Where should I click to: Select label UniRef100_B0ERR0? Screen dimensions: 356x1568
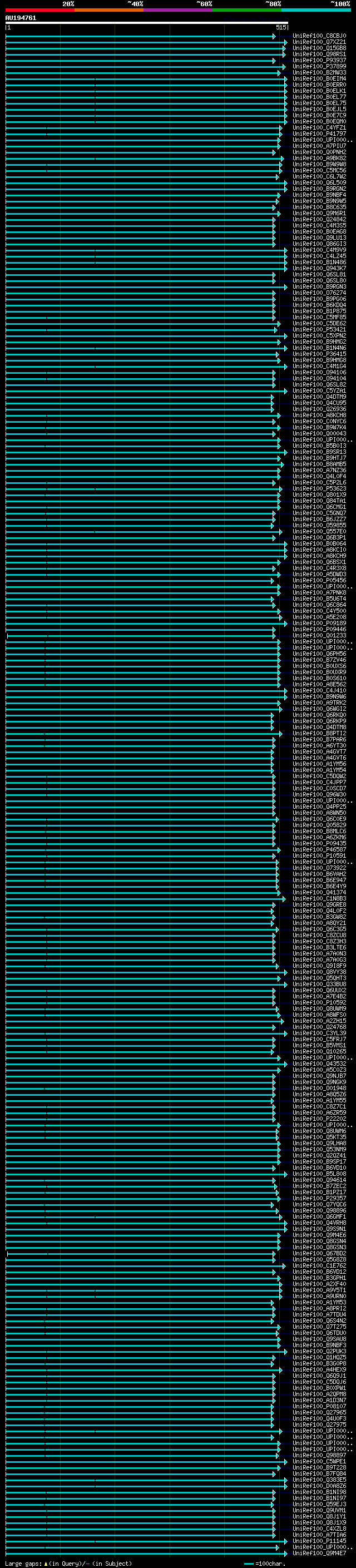pyautogui.click(x=319, y=85)
